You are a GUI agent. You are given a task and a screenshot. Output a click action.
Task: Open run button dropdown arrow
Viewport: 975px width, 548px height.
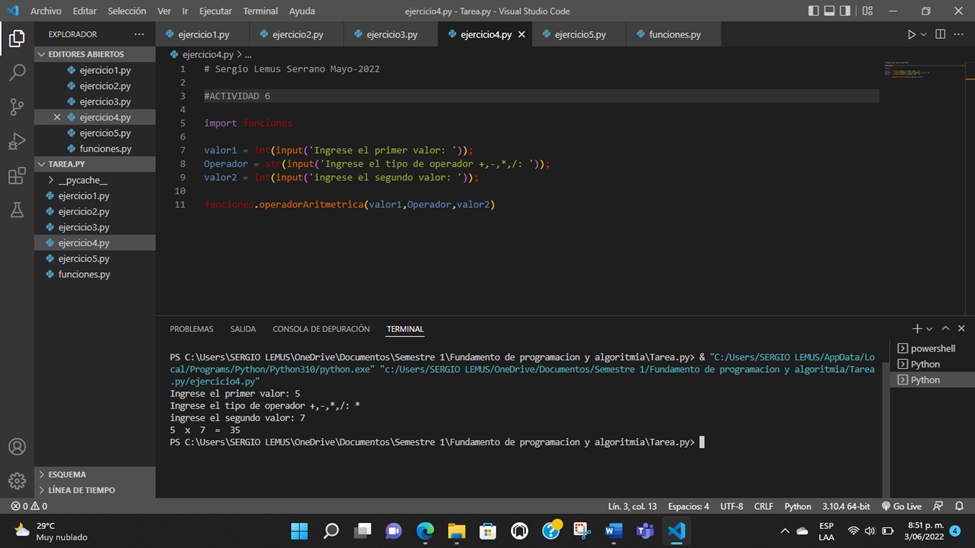923,34
